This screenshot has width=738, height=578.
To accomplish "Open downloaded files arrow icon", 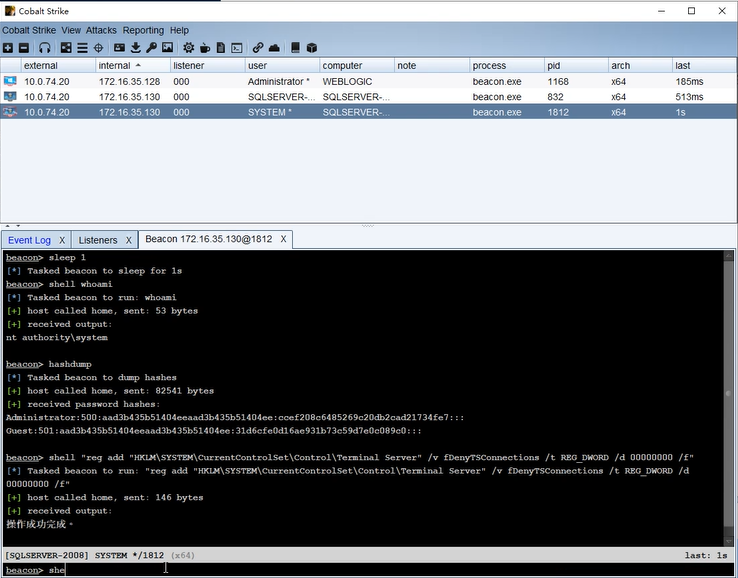I will coord(136,48).
